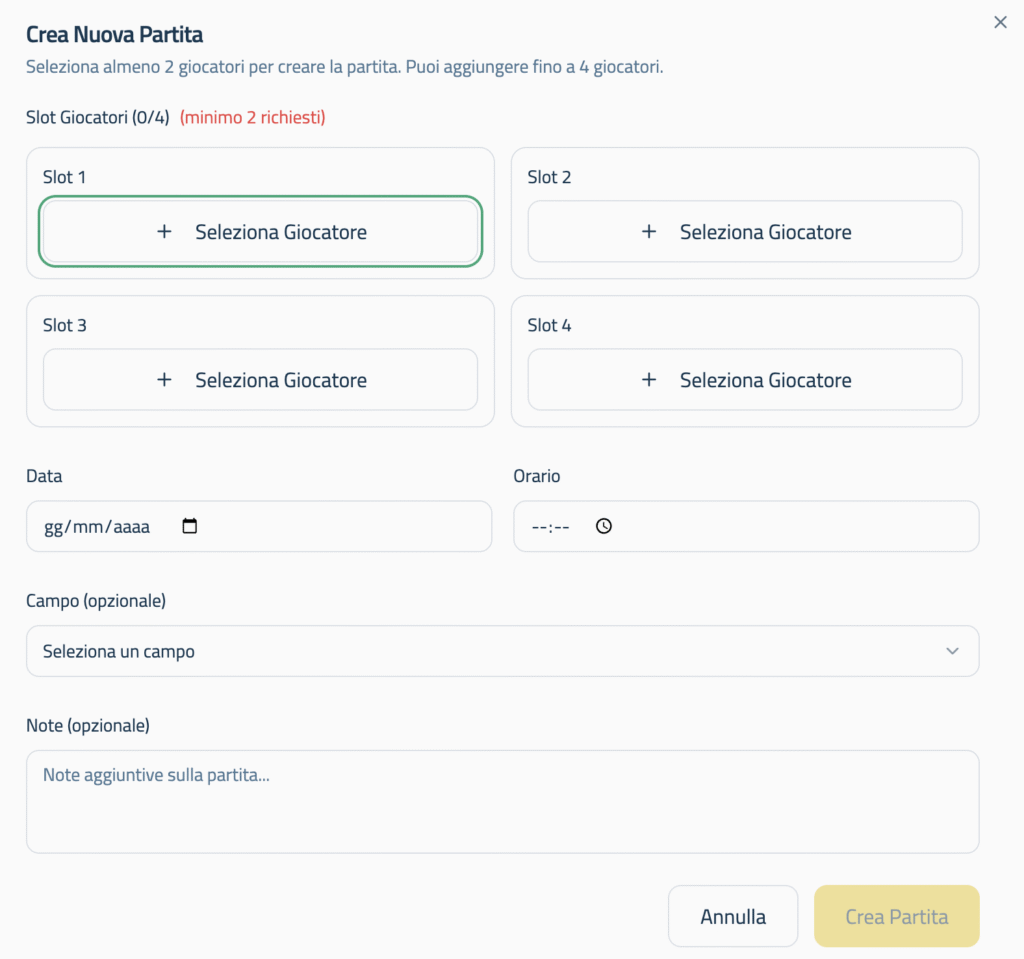The width and height of the screenshot is (1024, 959).
Task: Close the Crea Nuova Partita dialog
Action: [x=1000, y=22]
